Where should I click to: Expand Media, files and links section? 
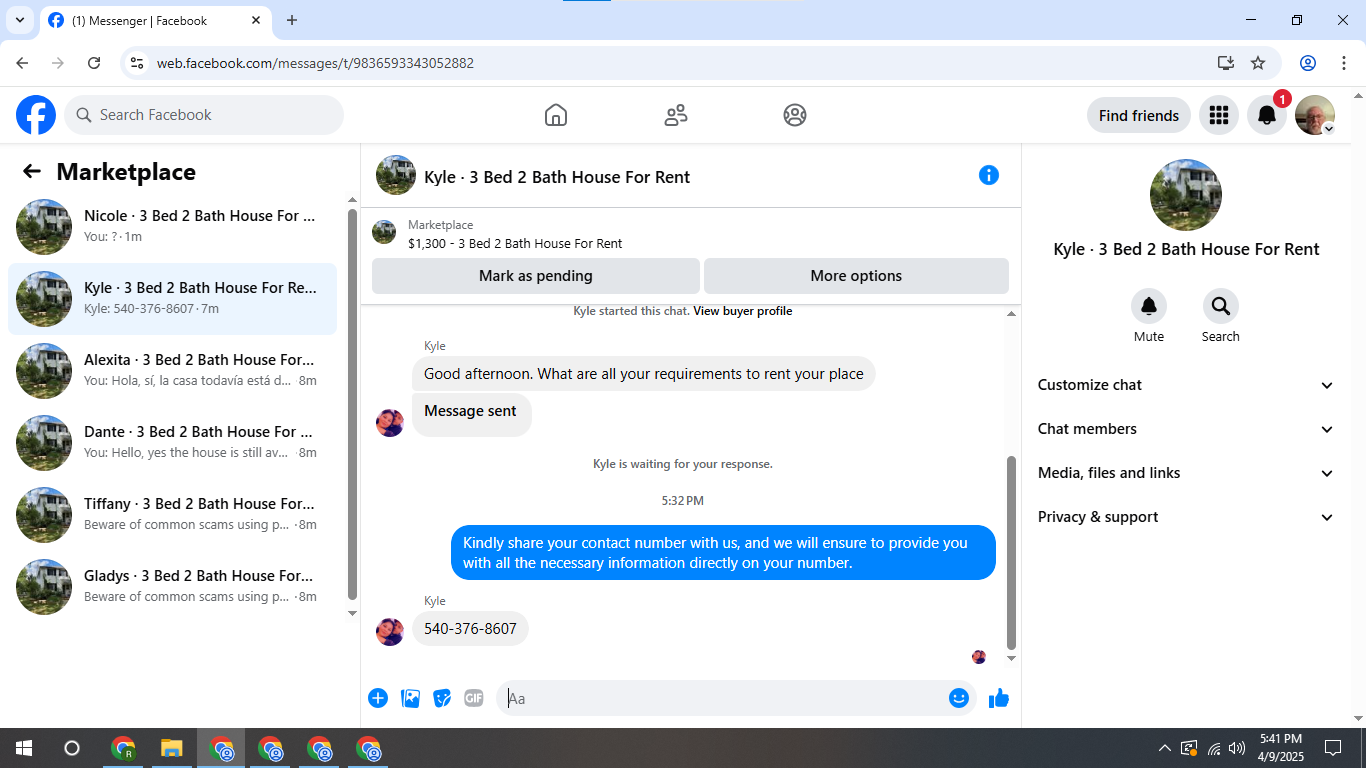click(1186, 473)
